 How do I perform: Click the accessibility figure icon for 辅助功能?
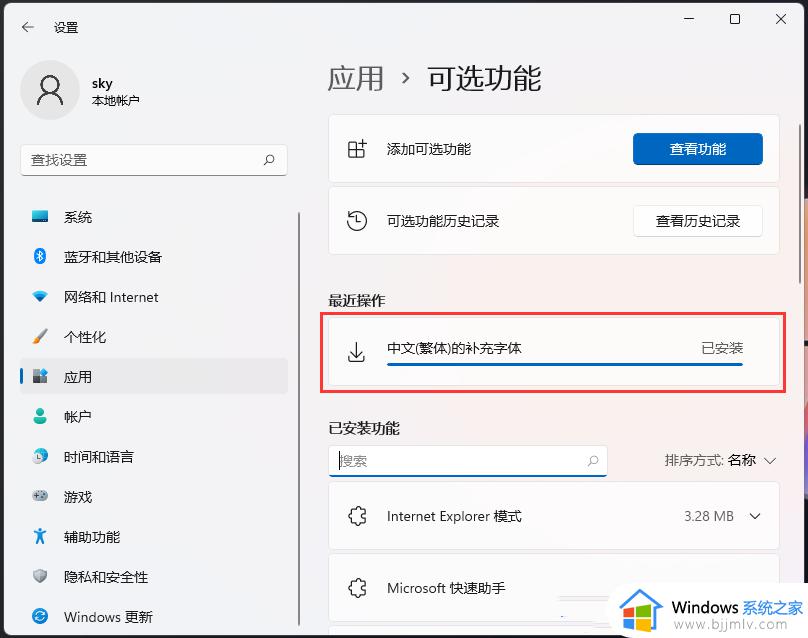(40, 536)
